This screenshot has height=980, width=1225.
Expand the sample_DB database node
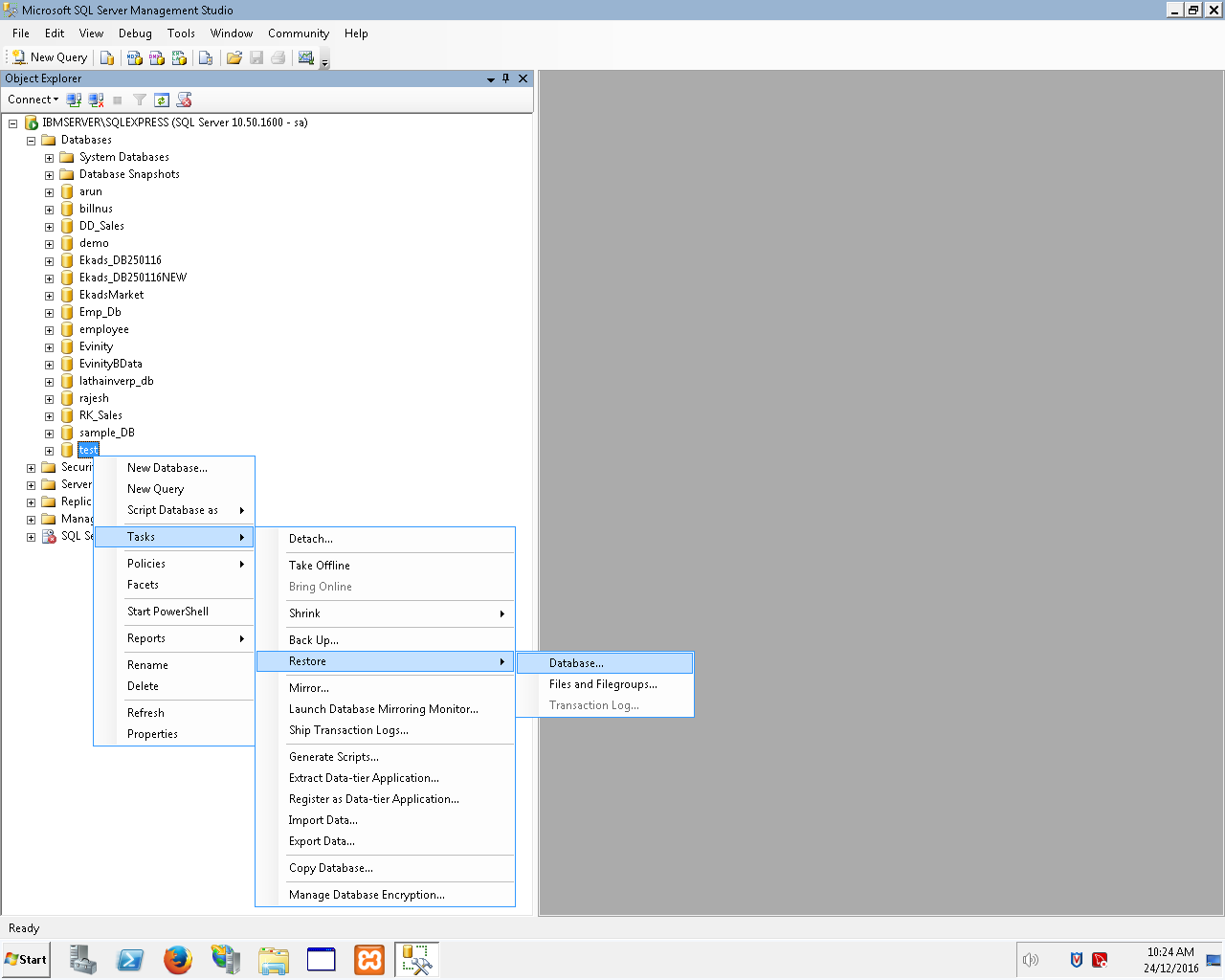coord(49,434)
